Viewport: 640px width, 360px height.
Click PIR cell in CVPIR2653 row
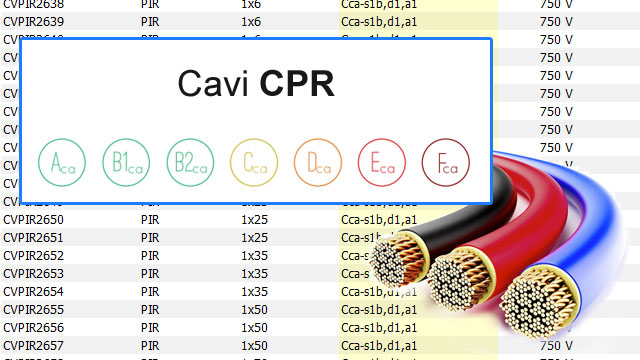(150, 273)
